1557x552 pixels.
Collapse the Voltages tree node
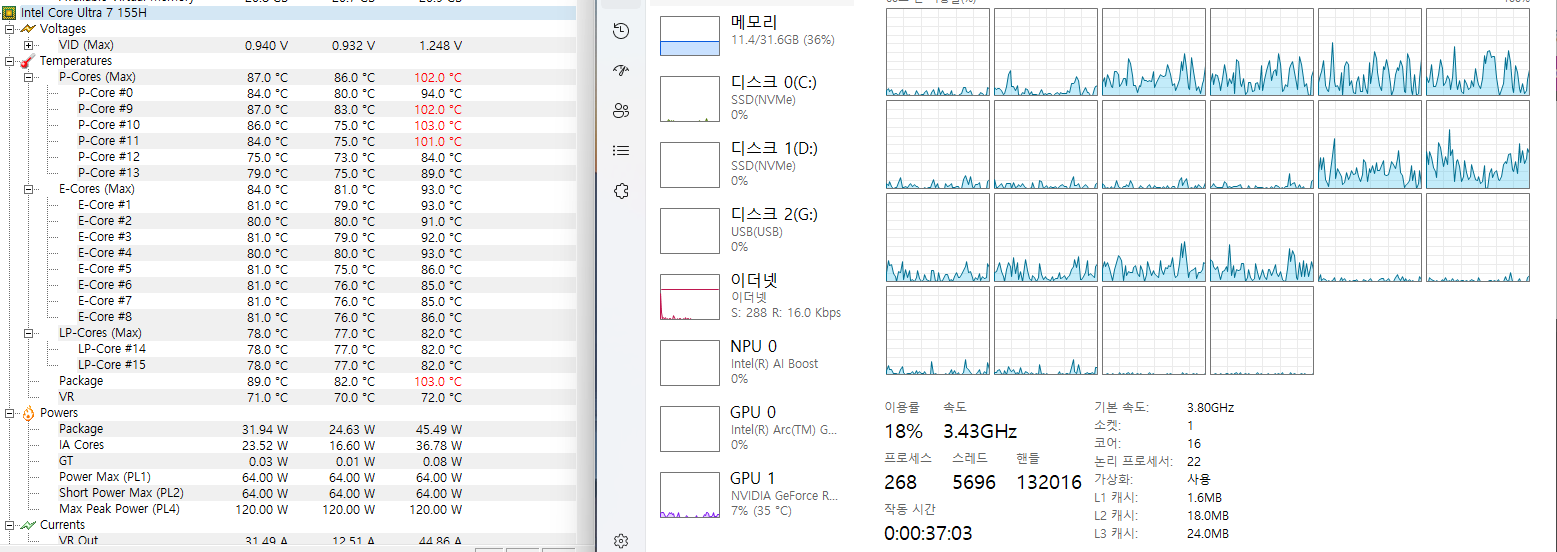point(9,29)
